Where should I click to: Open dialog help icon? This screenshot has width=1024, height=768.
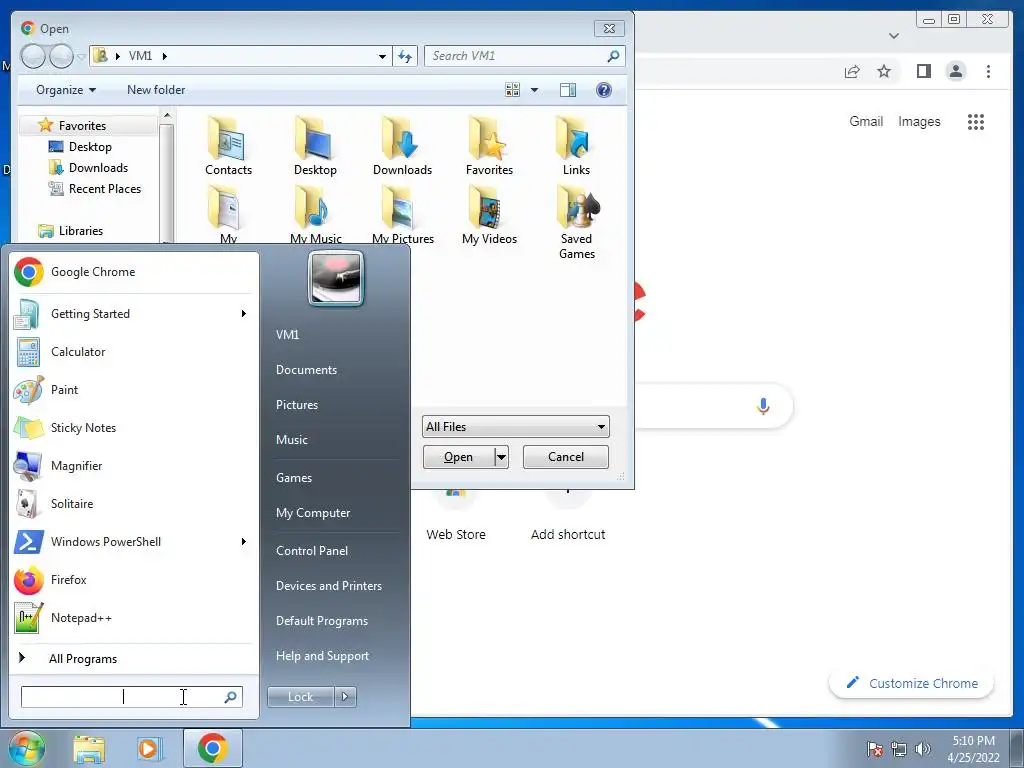pyautogui.click(x=604, y=90)
